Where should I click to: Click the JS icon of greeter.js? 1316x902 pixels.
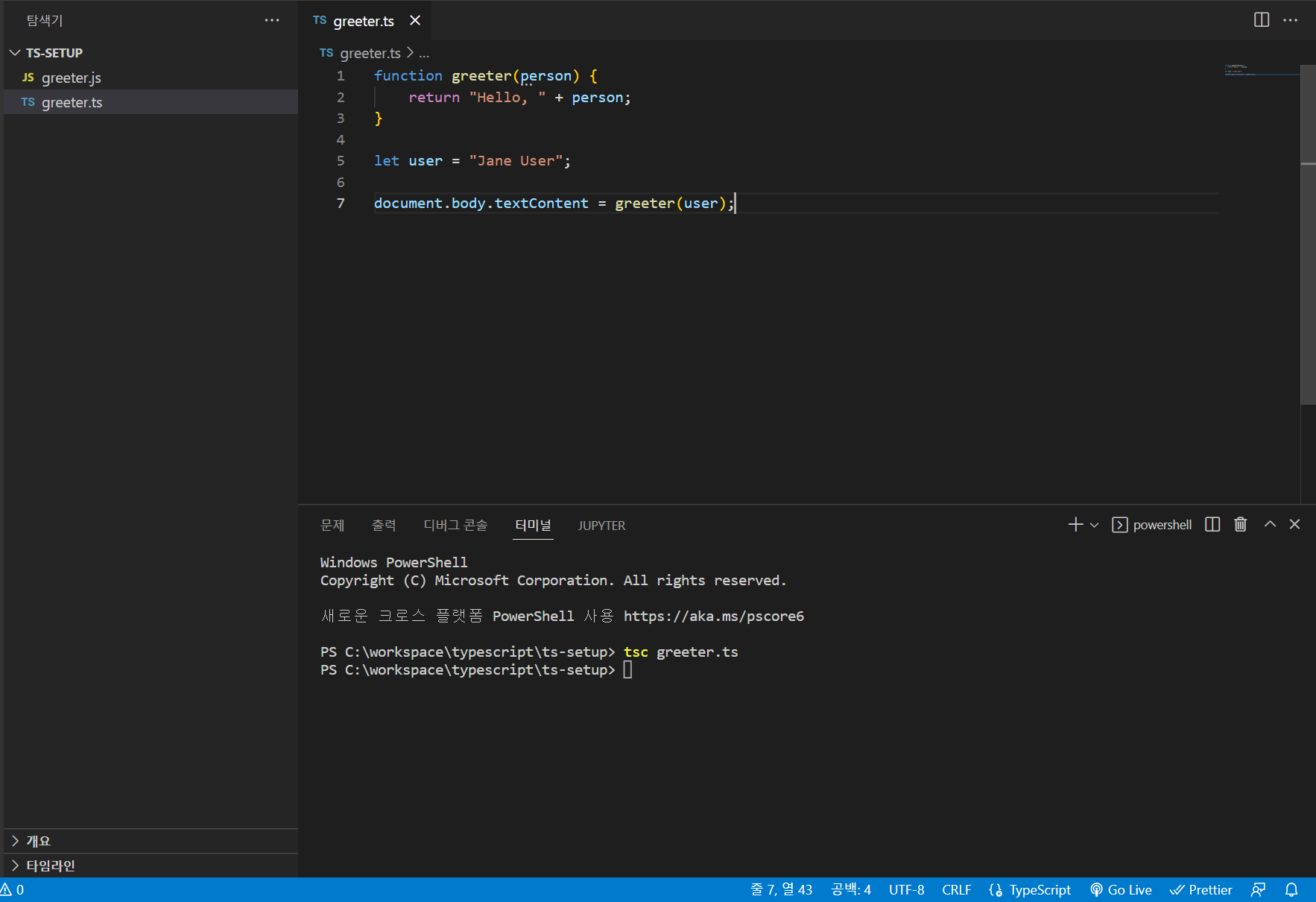click(28, 78)
